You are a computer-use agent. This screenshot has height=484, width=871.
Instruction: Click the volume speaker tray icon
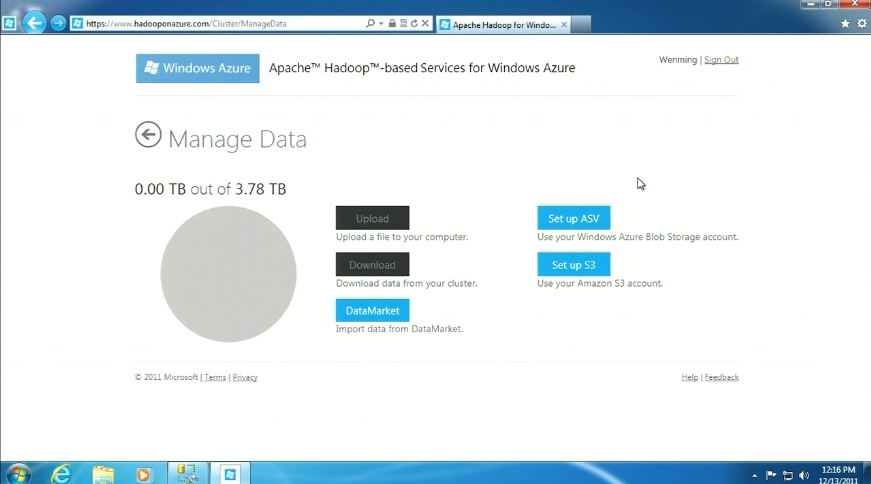pos(804,475)
